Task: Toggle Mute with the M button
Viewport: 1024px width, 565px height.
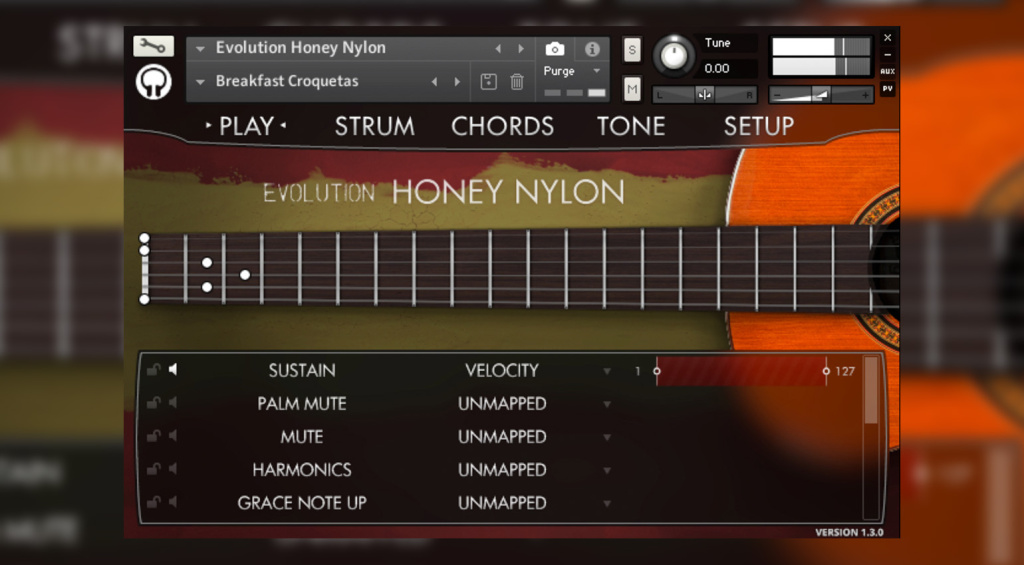Action: (632, 89)
